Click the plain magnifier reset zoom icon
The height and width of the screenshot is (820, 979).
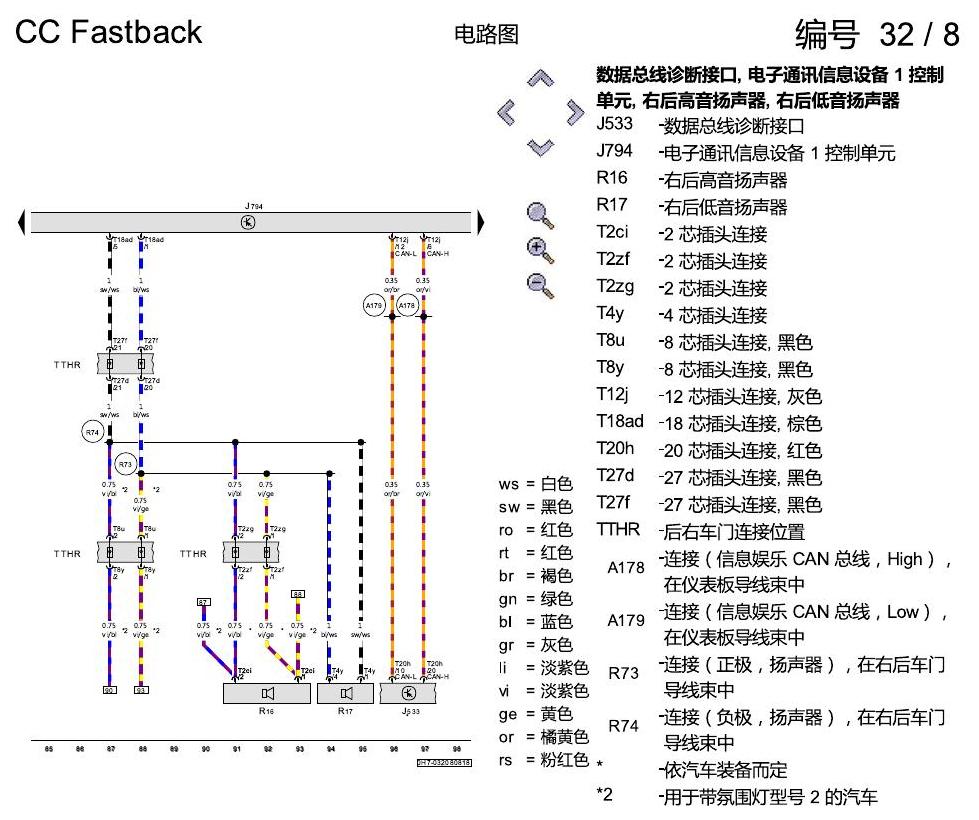click(x=540, y=216)
